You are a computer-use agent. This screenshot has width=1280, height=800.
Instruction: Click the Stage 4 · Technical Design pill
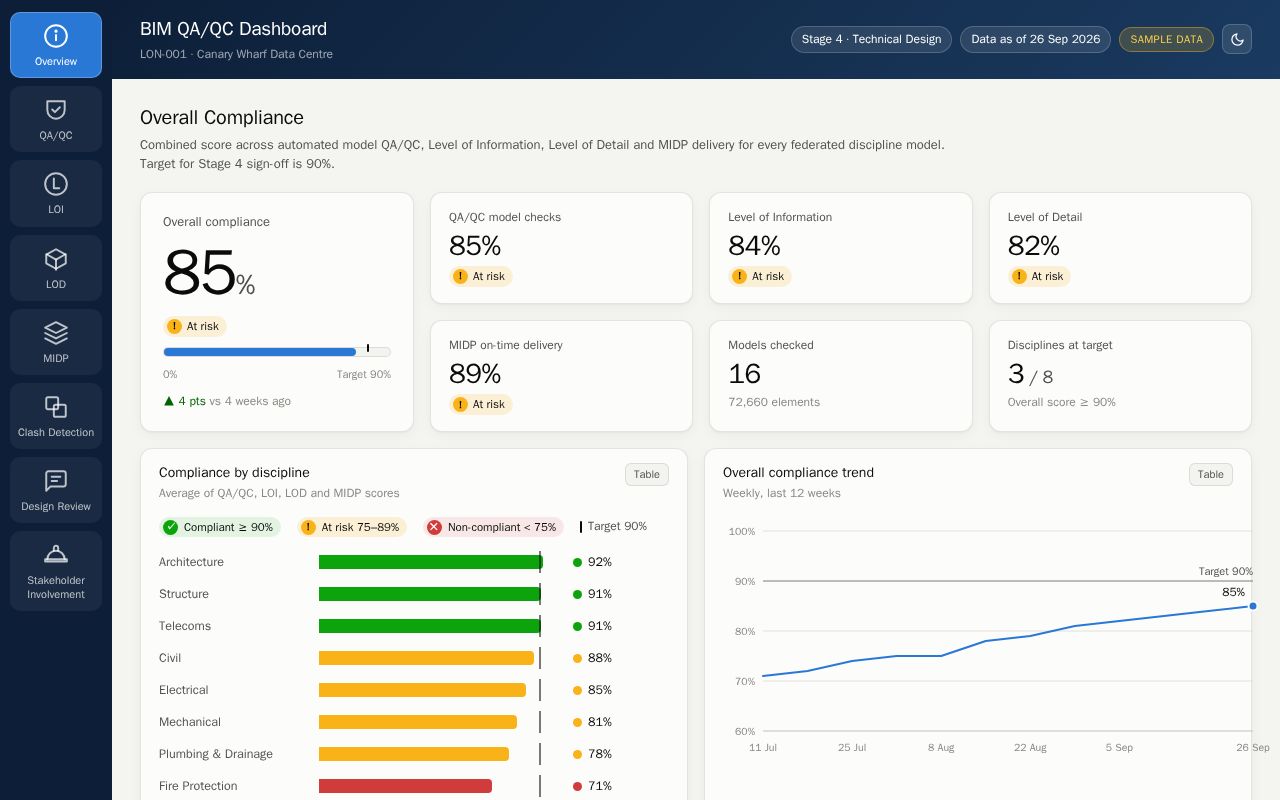point(871,39)
